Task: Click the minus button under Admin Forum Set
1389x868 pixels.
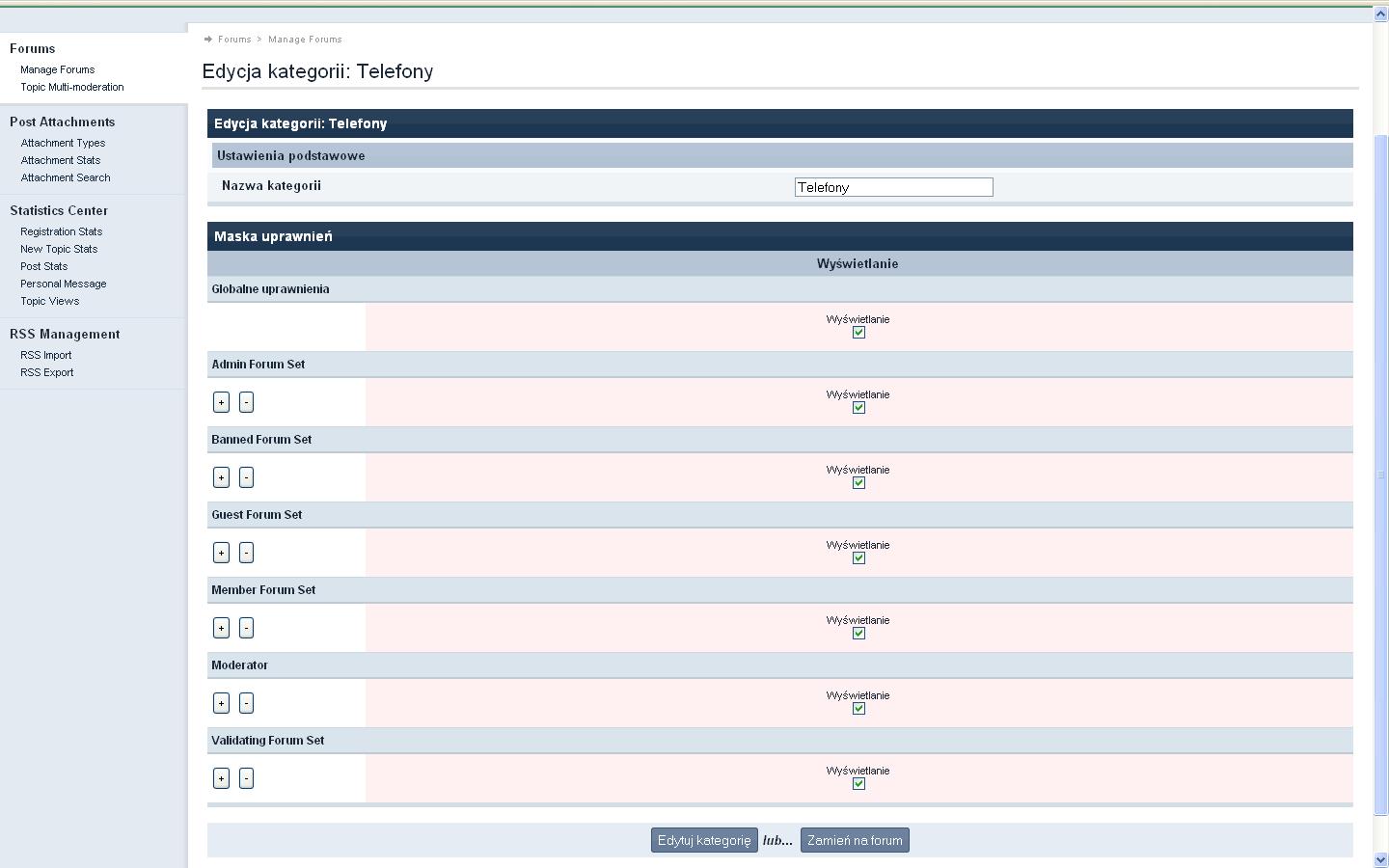Action: 246,402
